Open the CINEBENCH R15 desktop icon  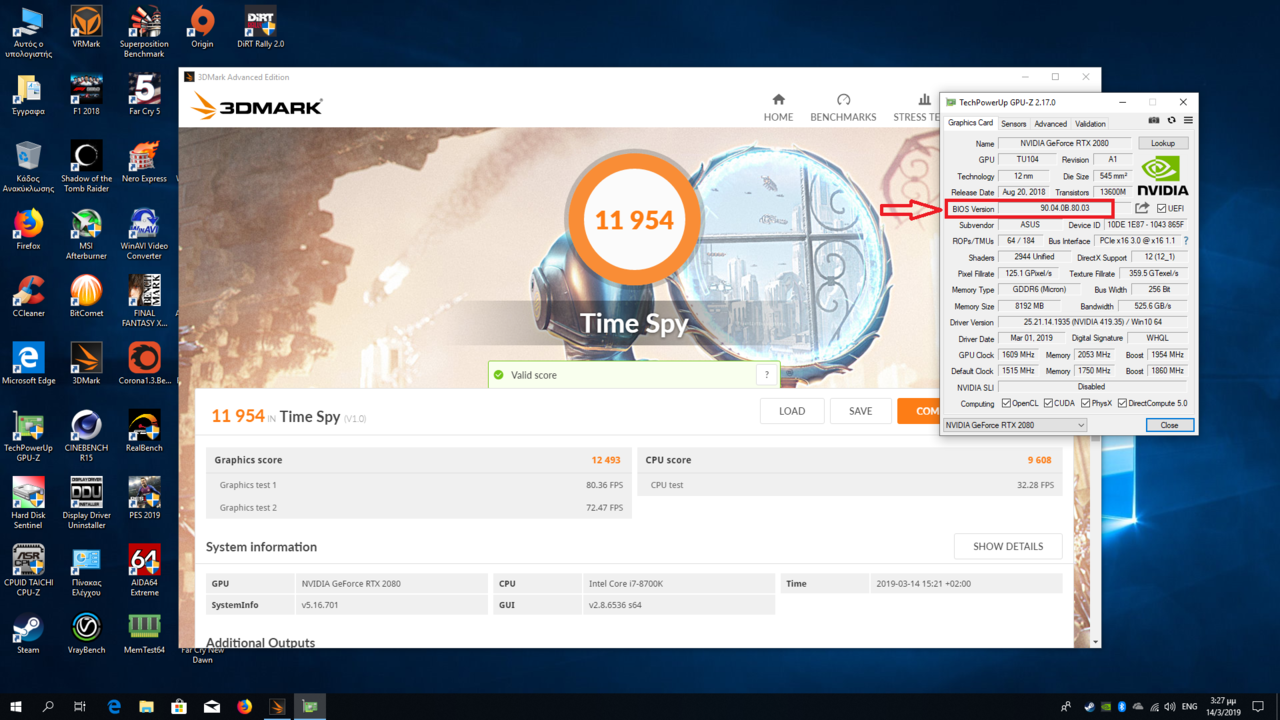click(86, 435)
